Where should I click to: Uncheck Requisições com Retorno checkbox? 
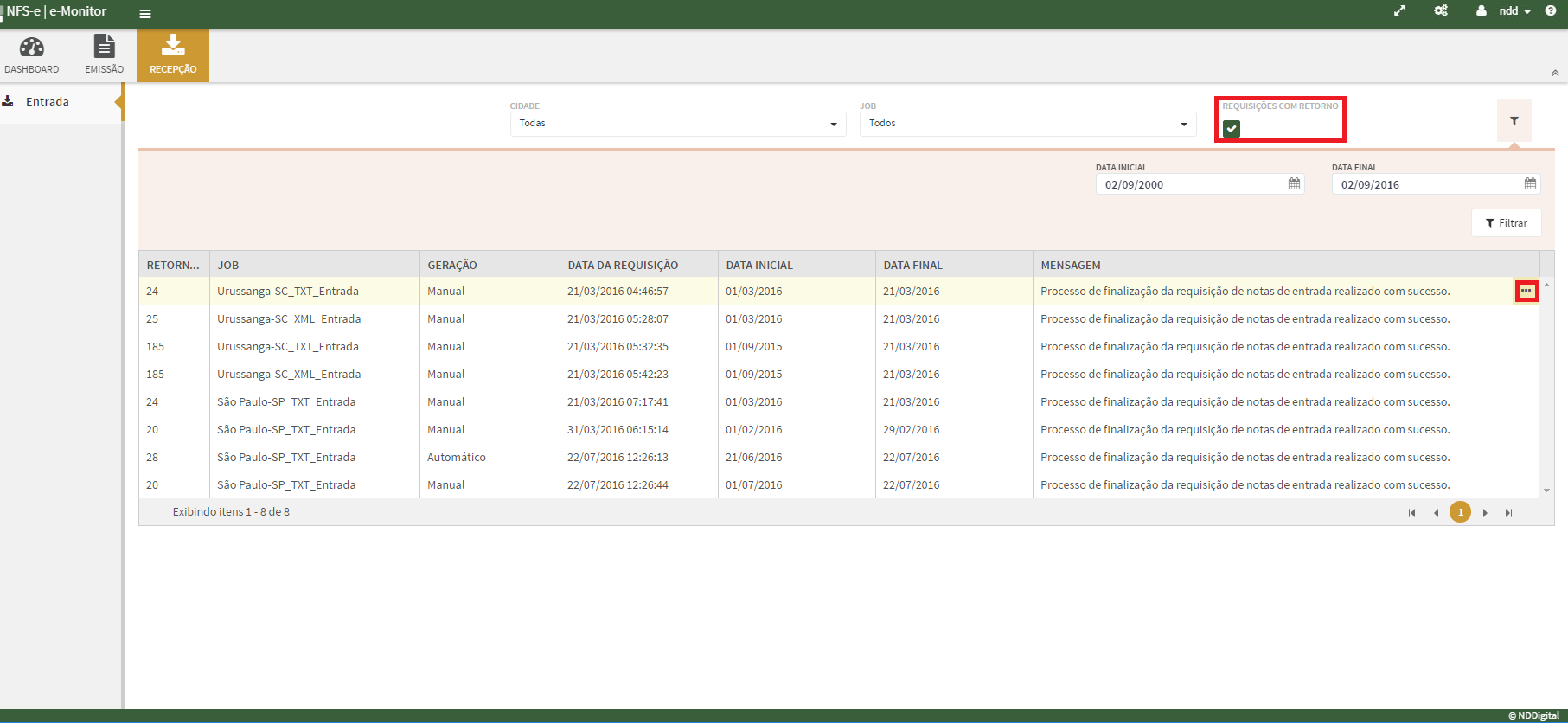tap(1232, 129)
